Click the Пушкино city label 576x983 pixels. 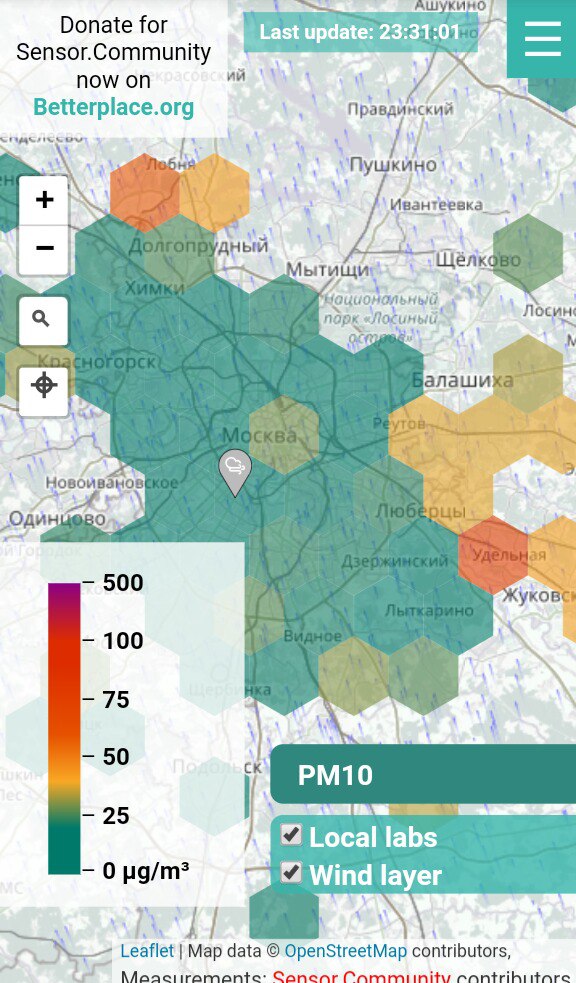(x=393, y=164)
